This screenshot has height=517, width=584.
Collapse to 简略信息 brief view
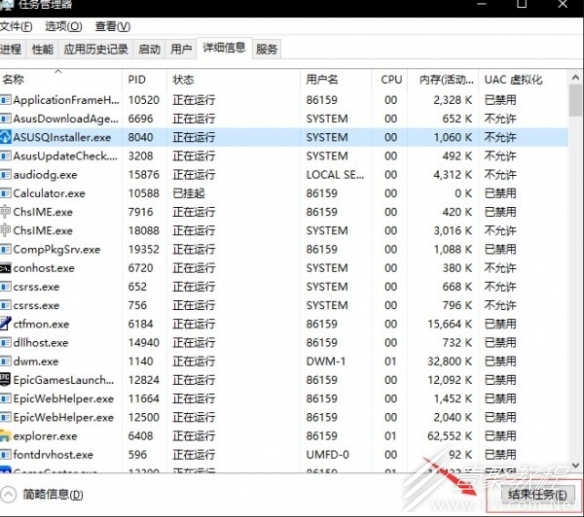coord(42,495)
